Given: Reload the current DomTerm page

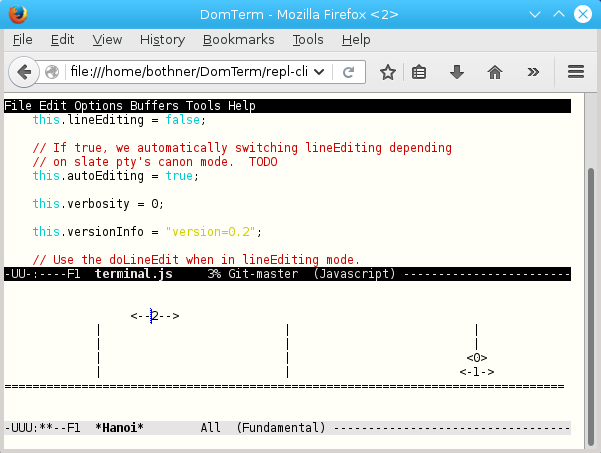Looking at the screenshot, I should [349, 72].
